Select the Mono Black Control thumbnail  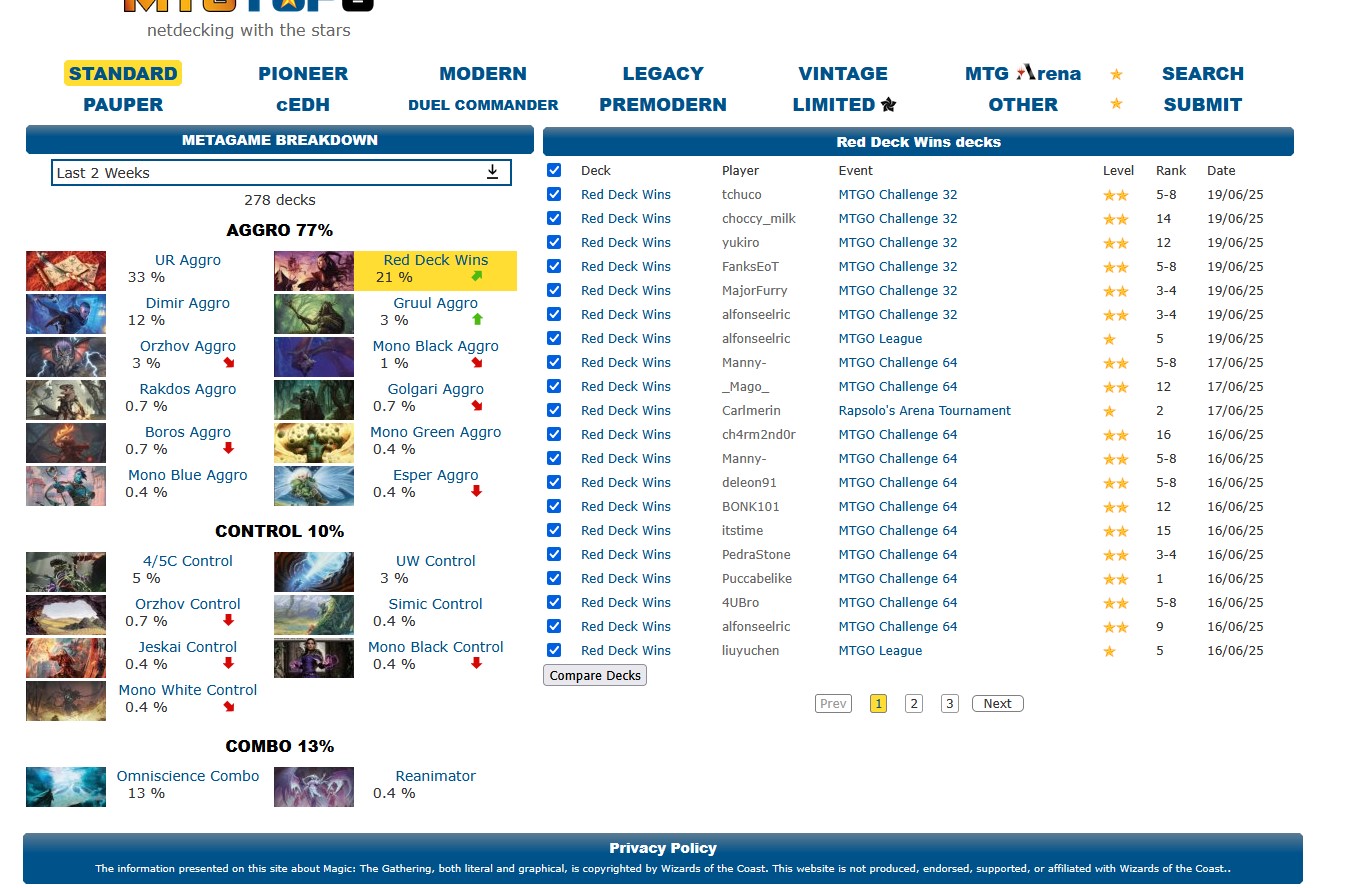point(314,658)
